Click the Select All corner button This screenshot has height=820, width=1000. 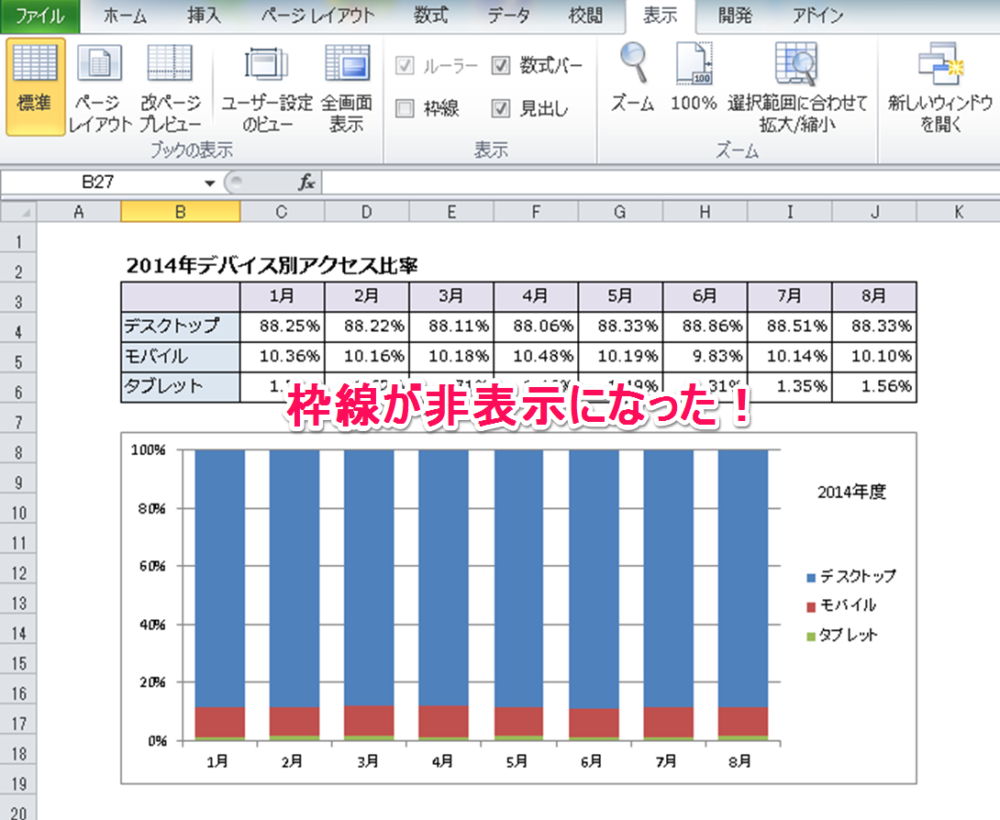pyautogui.click(x=20, y=212)
